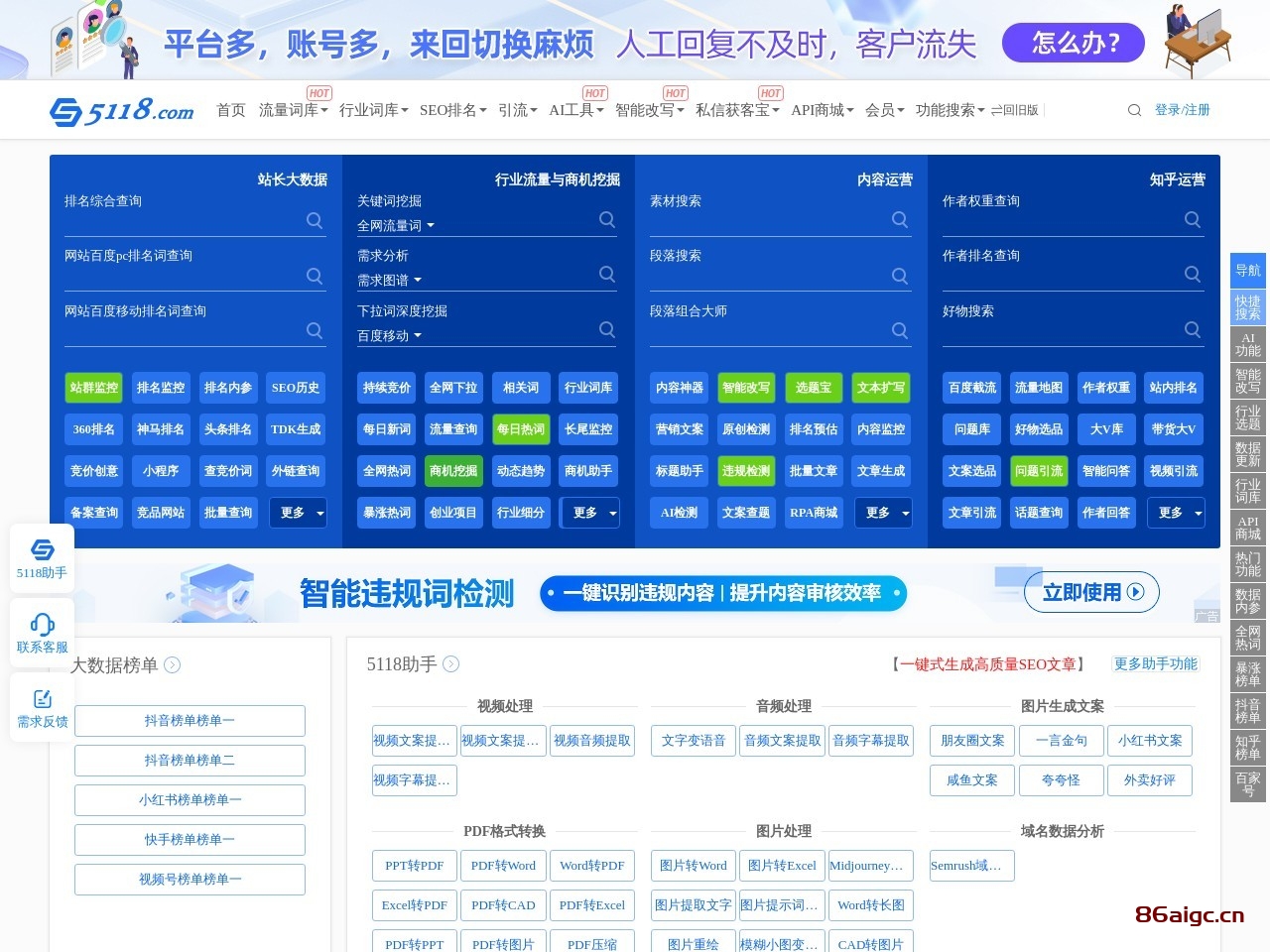
Task: Open 更多 dropdown in 站长大数据 panel
Action: point(298,513)
